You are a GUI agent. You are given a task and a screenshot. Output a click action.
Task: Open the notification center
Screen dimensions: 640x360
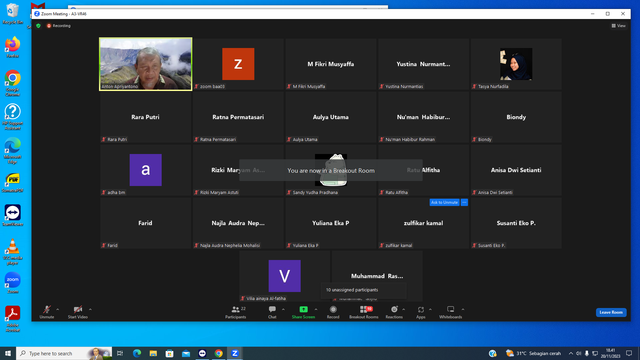point(629,353)
